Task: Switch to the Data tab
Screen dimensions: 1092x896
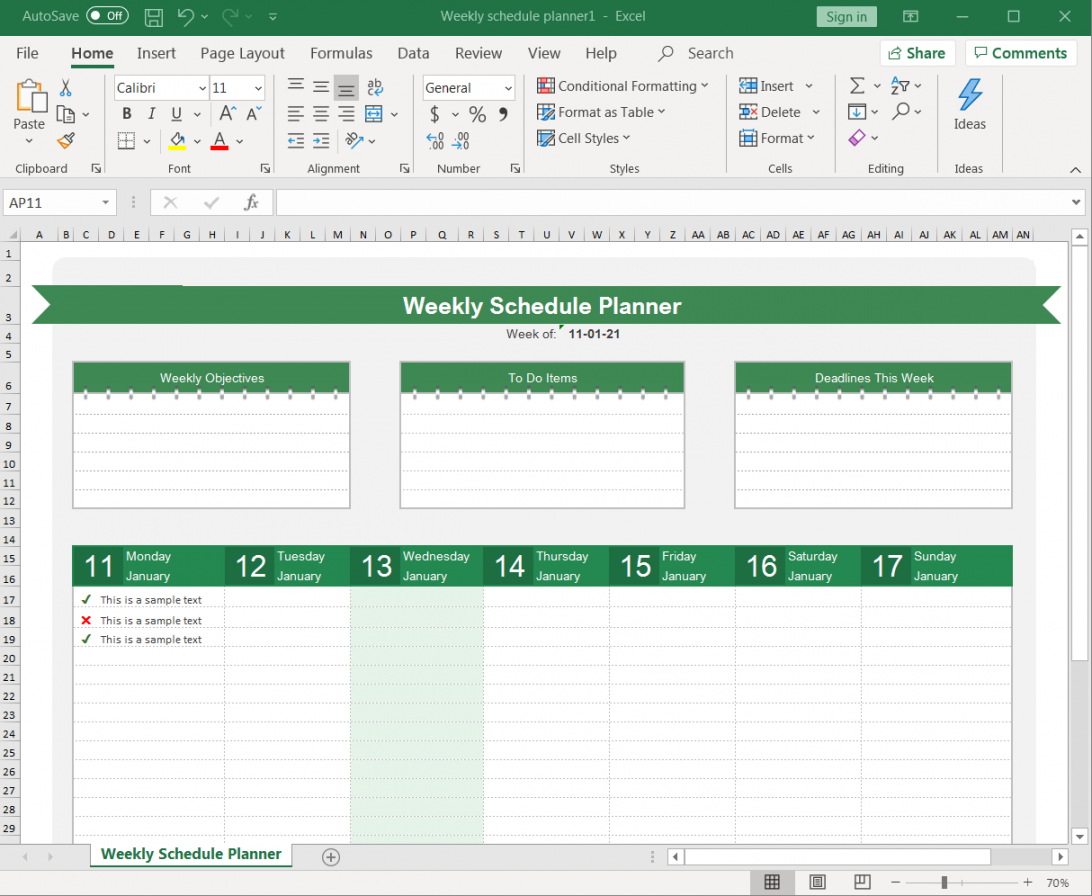Action: pos(413,53)
